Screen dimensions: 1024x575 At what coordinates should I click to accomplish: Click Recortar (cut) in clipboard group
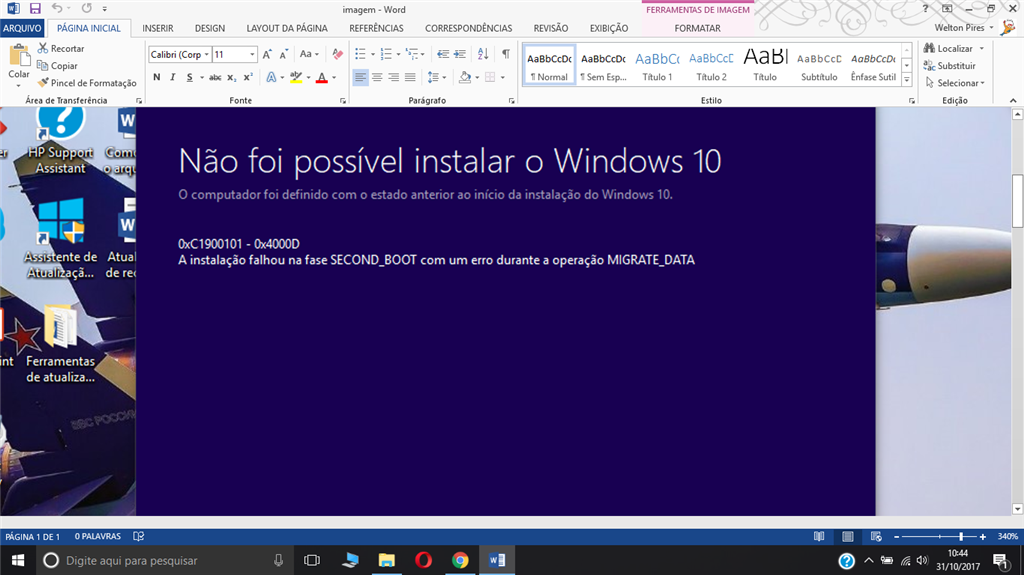tap(61, 48)
